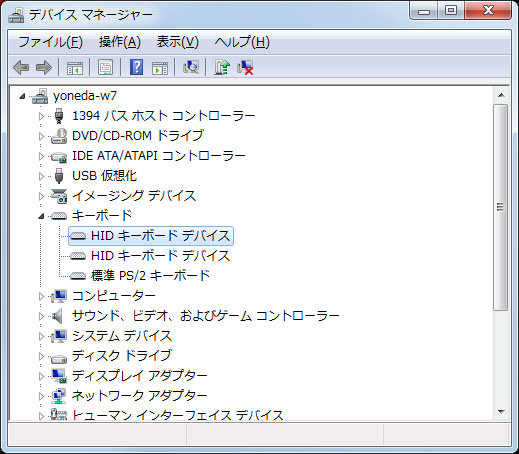
Task: Select the second HID キーボード デバイス entry
Action: (x=160, y=256)
